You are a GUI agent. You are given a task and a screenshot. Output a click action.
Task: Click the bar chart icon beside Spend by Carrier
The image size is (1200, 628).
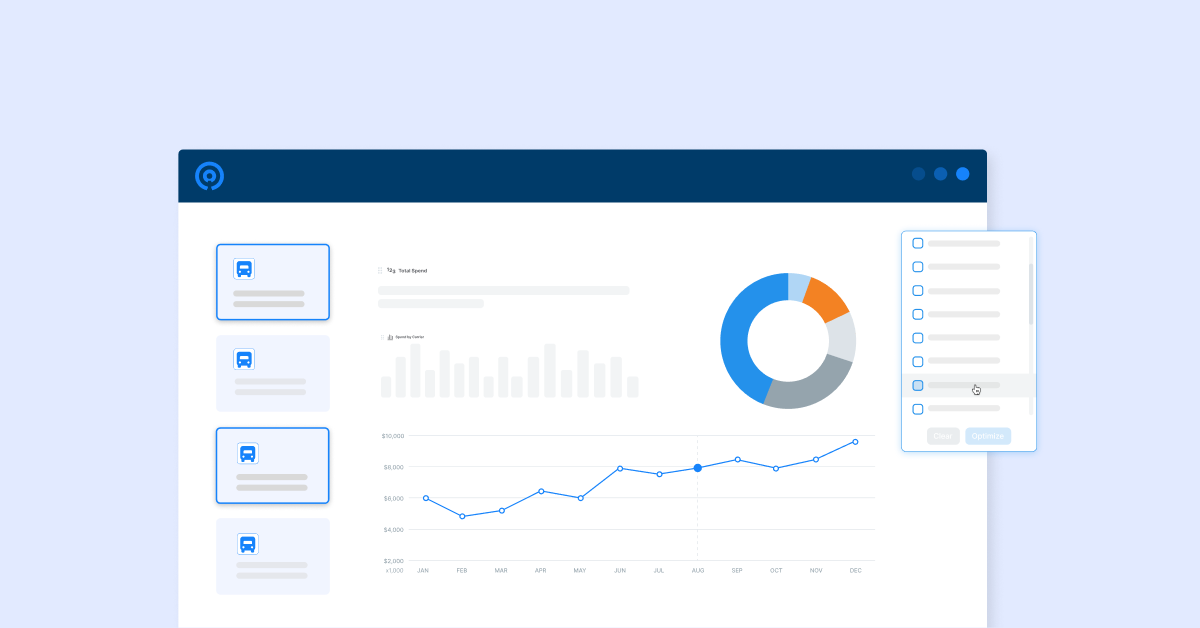tap(390, 338)
